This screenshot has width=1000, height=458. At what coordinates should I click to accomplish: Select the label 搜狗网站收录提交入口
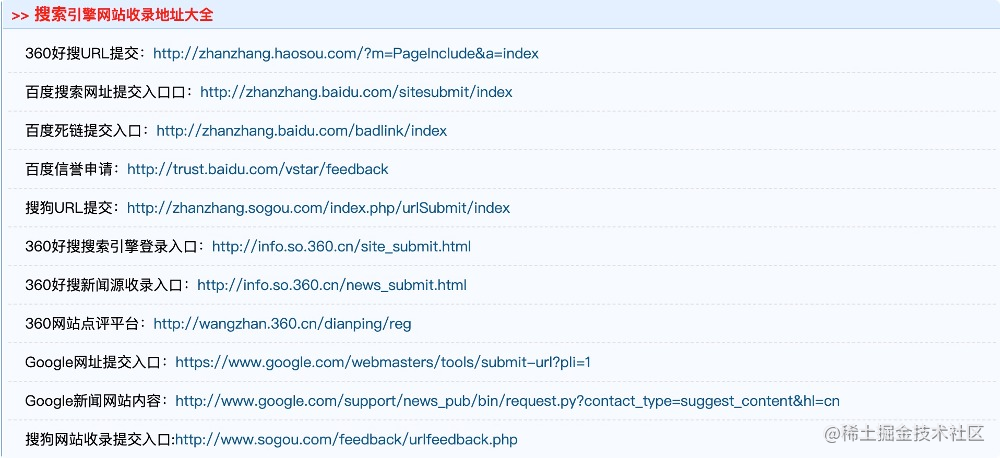98,440
